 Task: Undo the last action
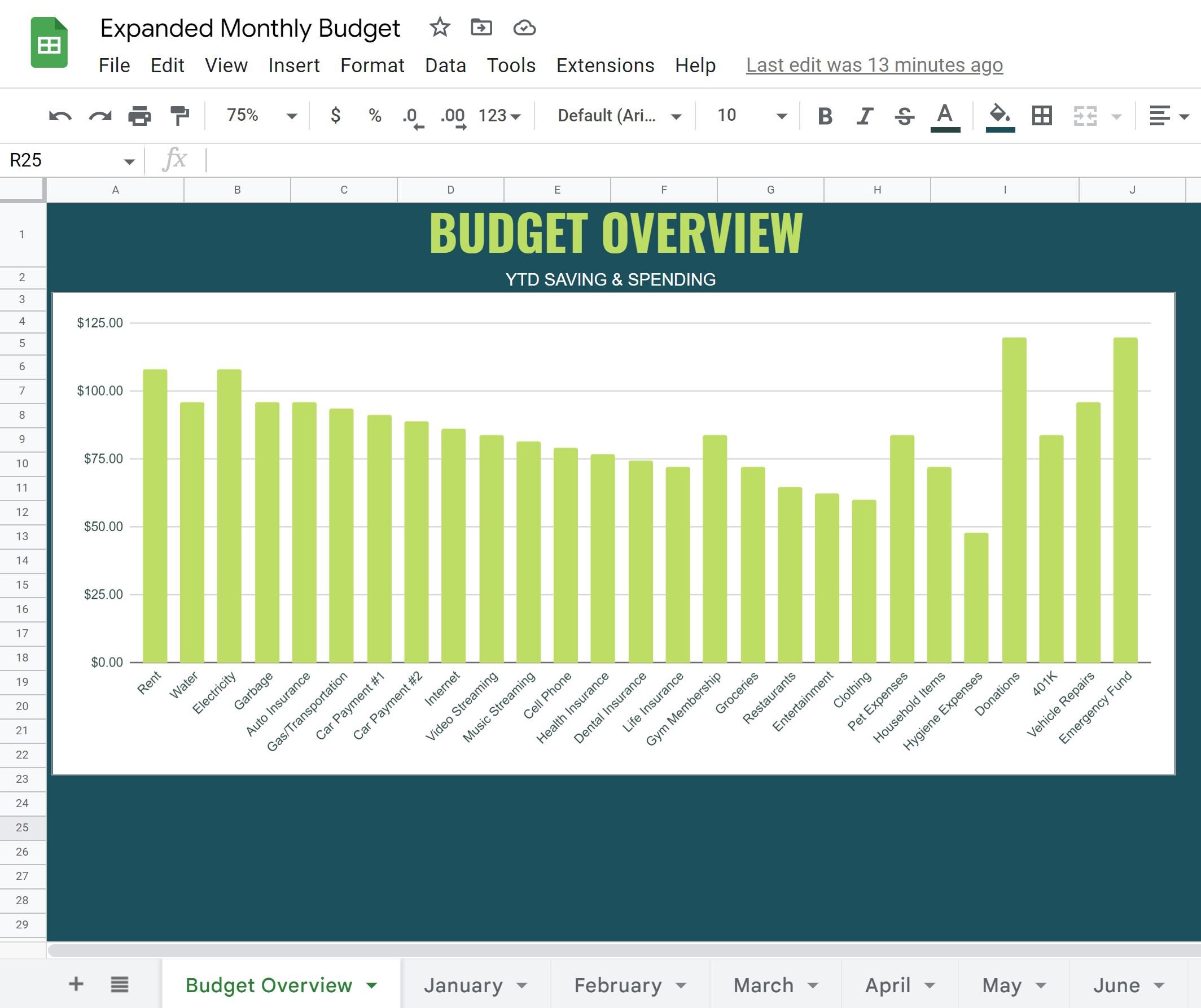coord(60,116)
